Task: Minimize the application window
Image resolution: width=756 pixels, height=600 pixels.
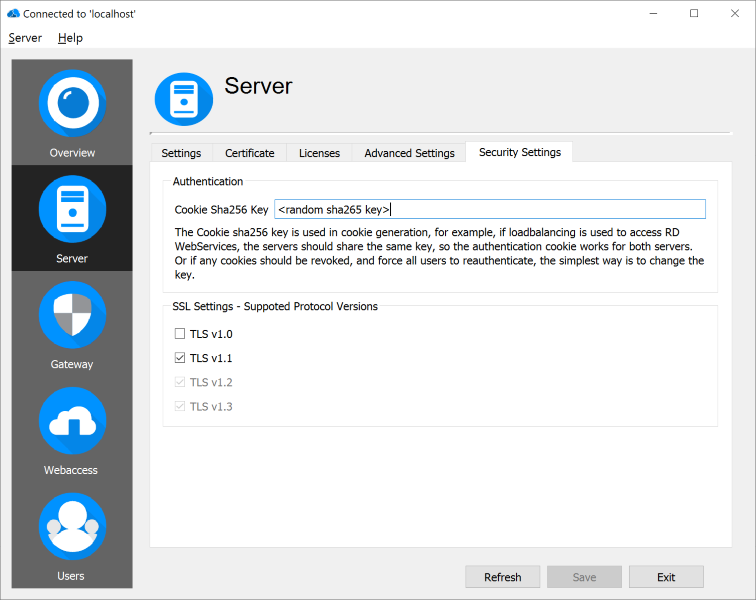Action: coord(653,14)
